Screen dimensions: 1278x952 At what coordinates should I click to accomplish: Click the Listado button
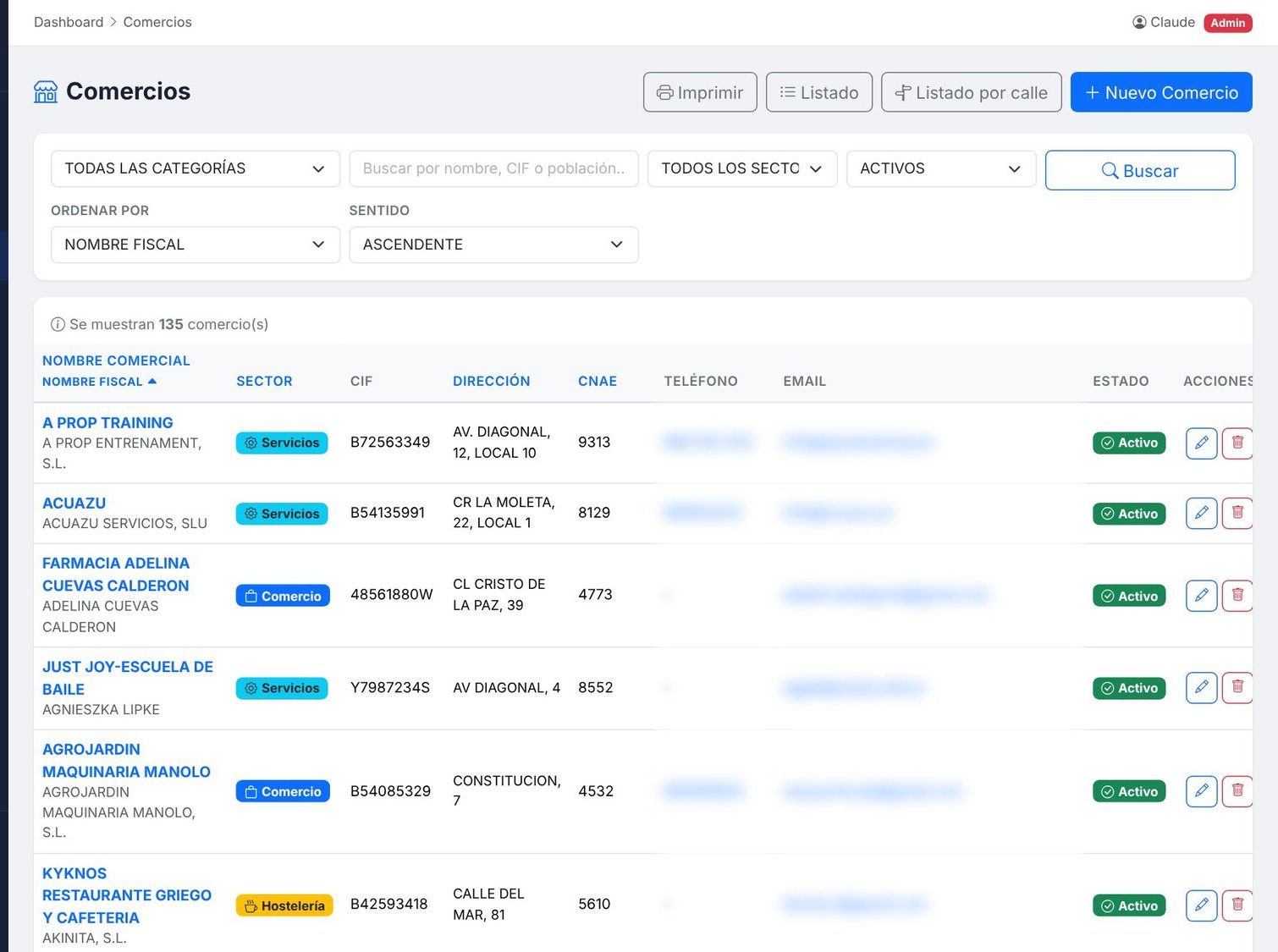pos(819,92)
